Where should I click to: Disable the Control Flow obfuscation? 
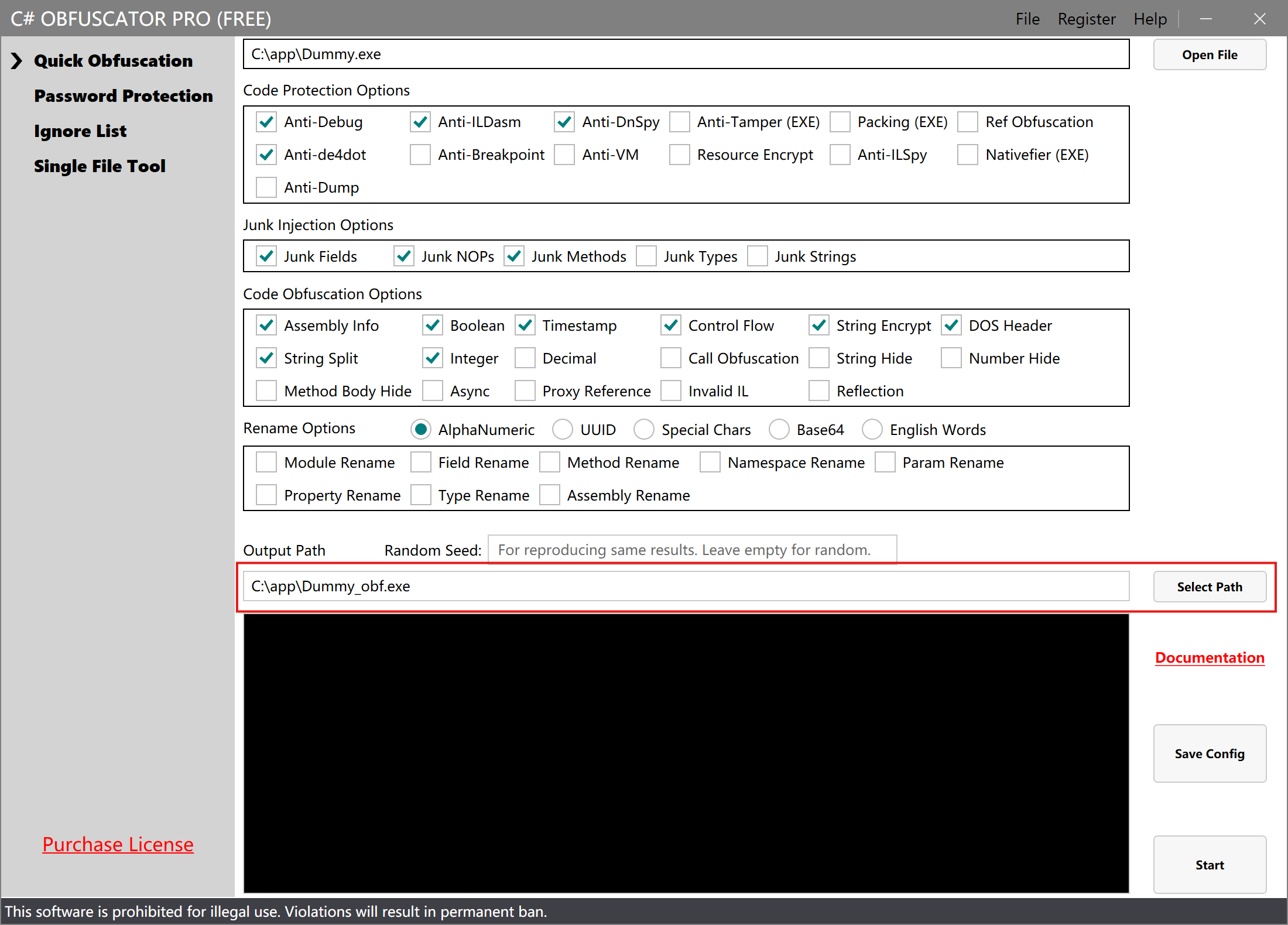[670, 325]
